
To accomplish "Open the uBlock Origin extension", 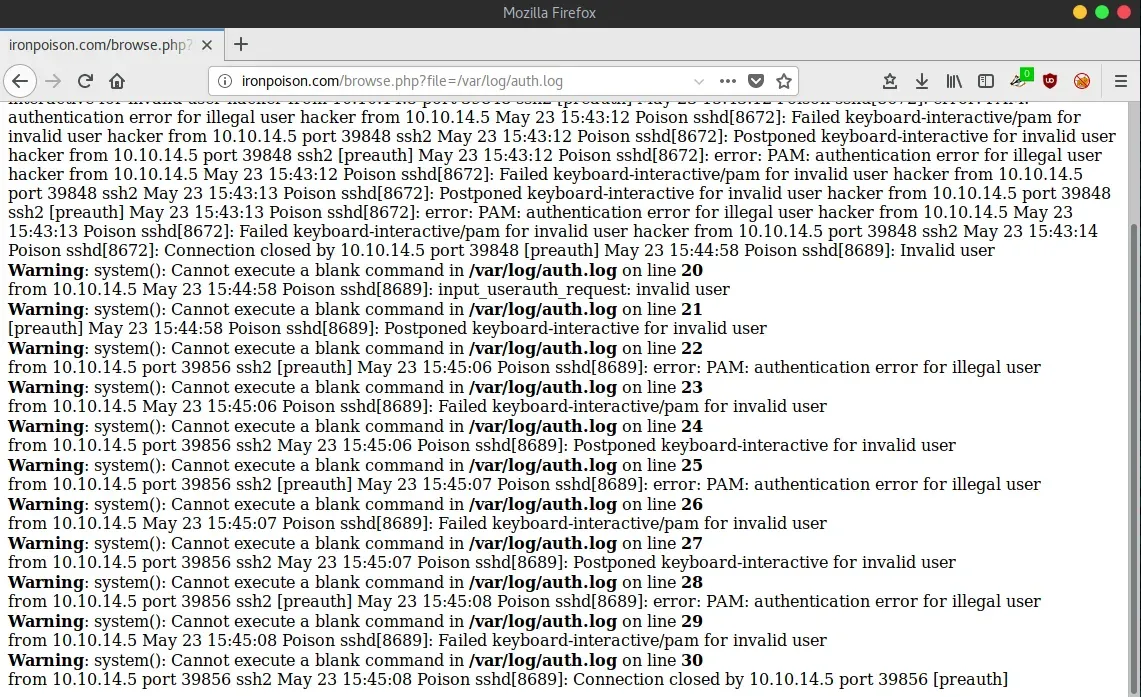I will (x=1050, y=81).
